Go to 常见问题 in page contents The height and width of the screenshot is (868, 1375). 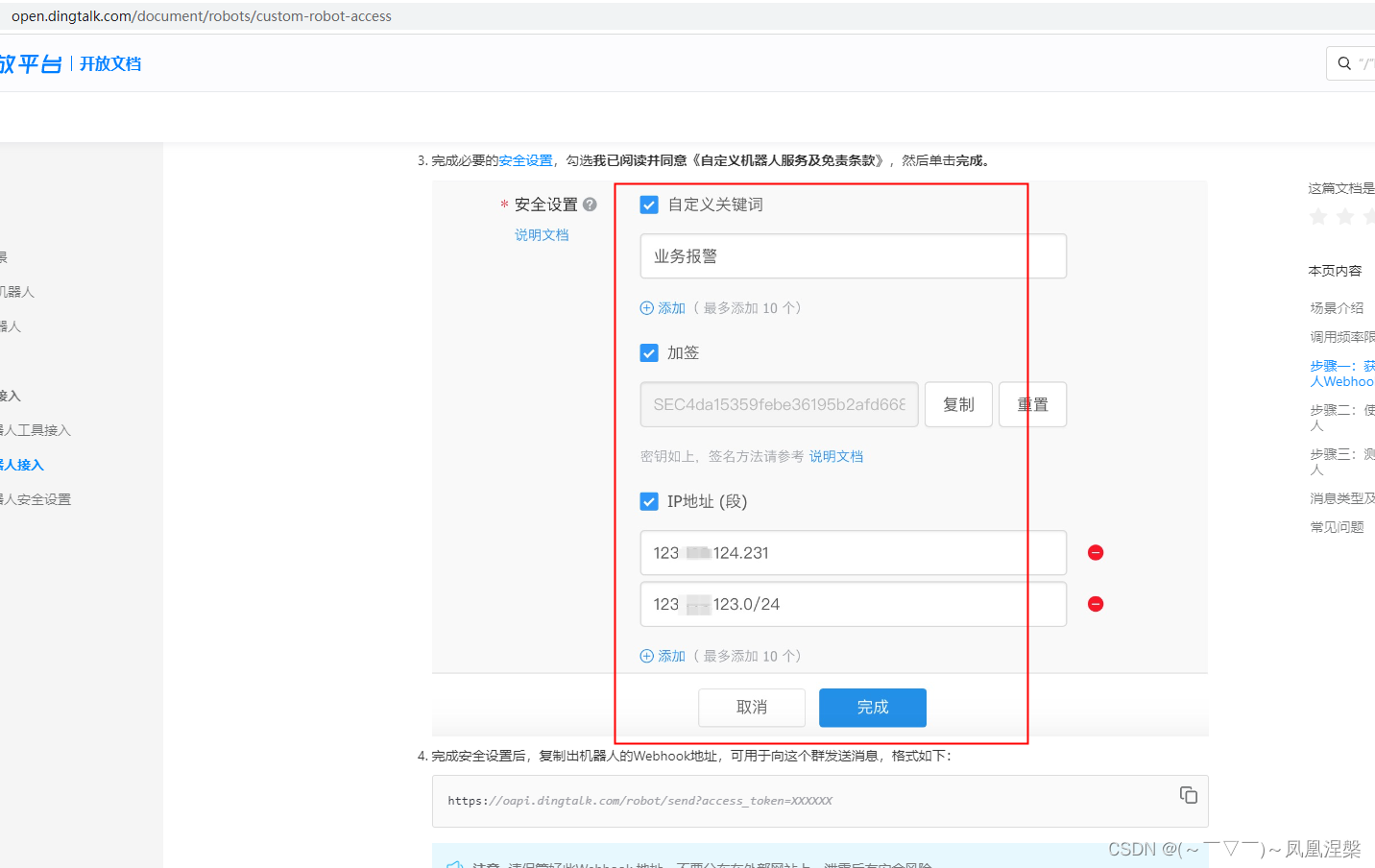[1337, 527]
